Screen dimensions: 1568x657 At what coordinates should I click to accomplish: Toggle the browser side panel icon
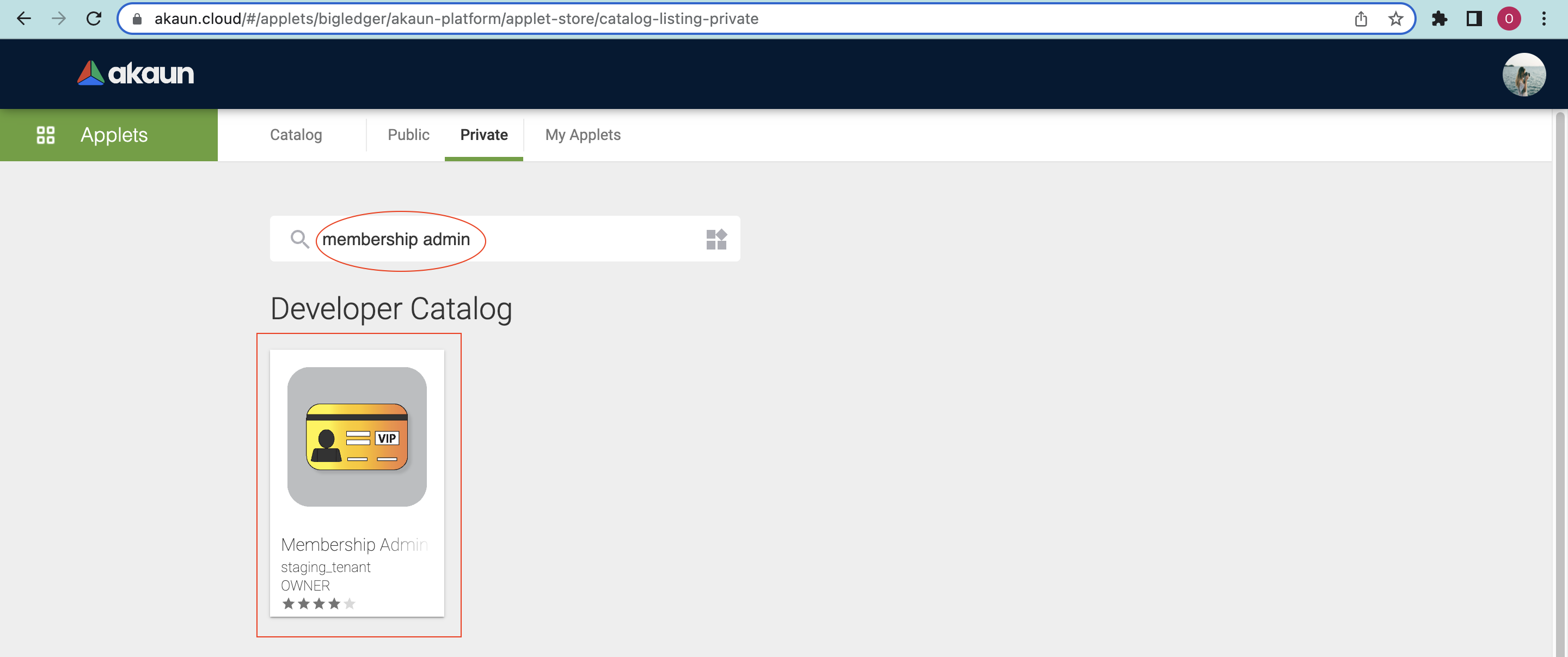1474,19
